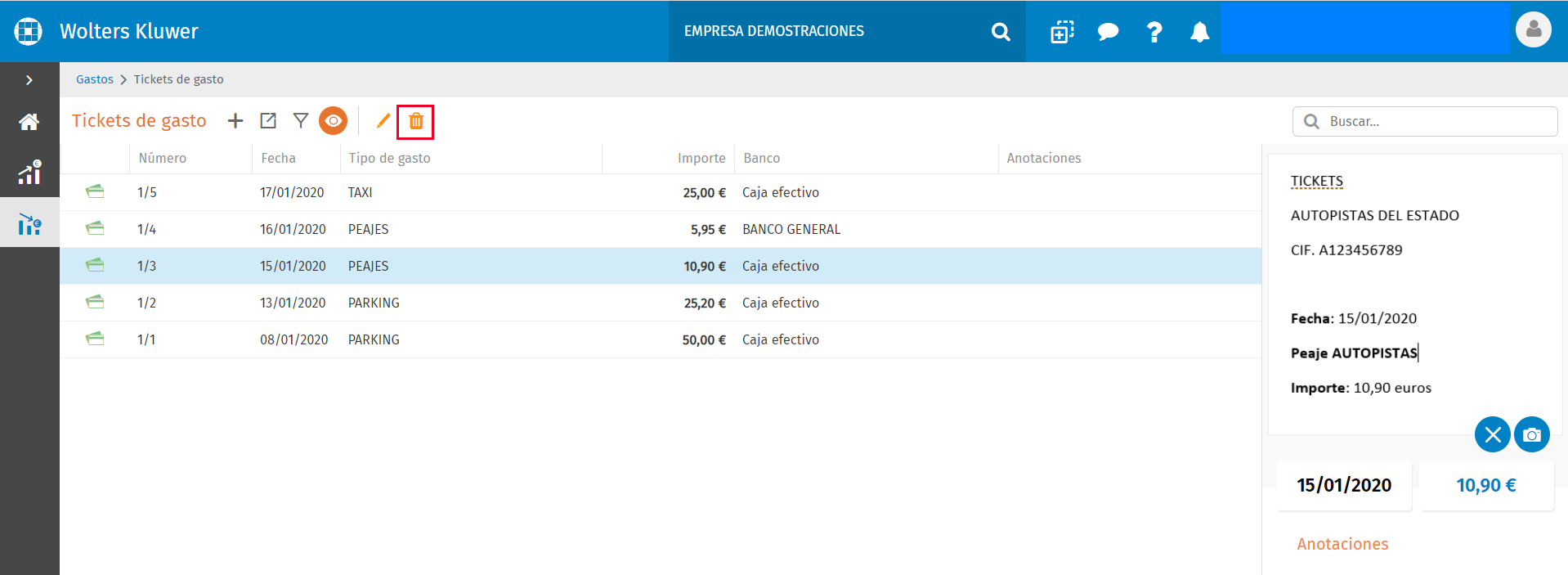The width and height of the screenshot is (1568, 575).
Task: Click amount 25,20 €
Action: pyautogui.click(x=705, y=303)
